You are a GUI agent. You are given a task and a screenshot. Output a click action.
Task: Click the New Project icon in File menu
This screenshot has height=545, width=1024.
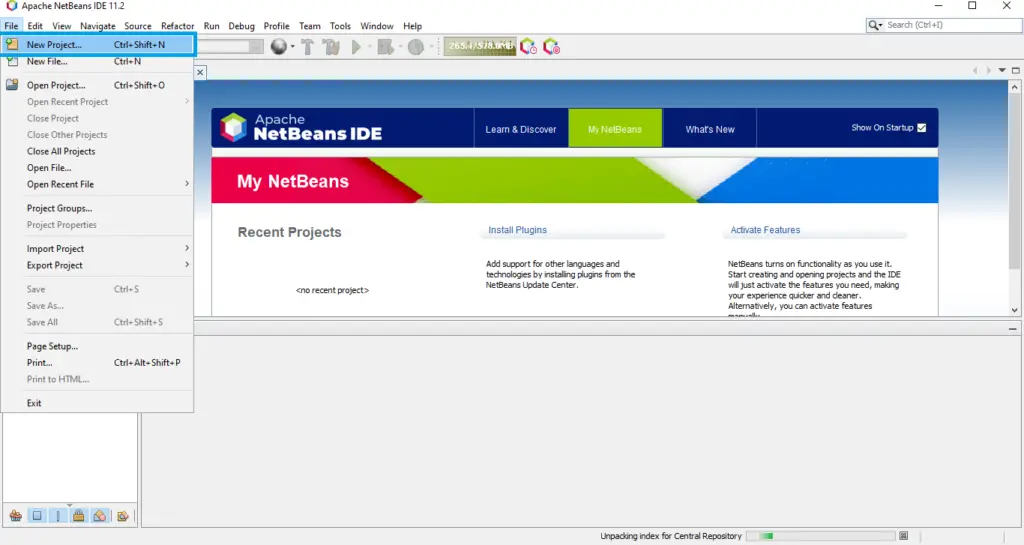tap(12, 45)
